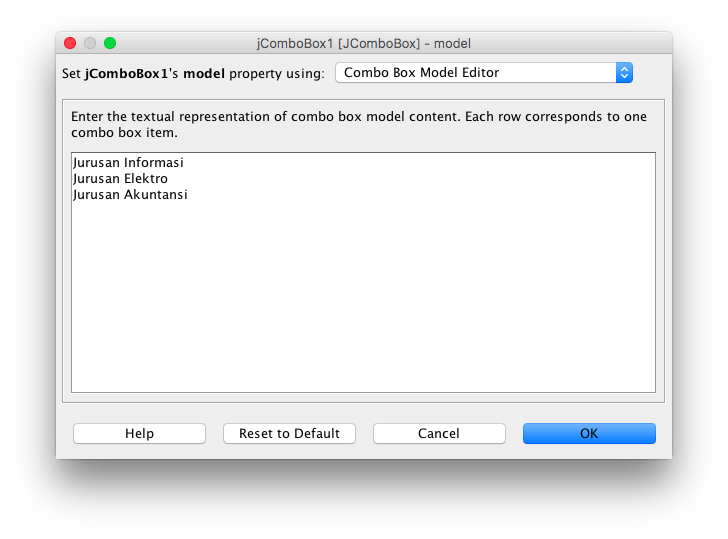Confirm the dialog with the OK button
The image size is (728, 539).
tap(589, 433)
